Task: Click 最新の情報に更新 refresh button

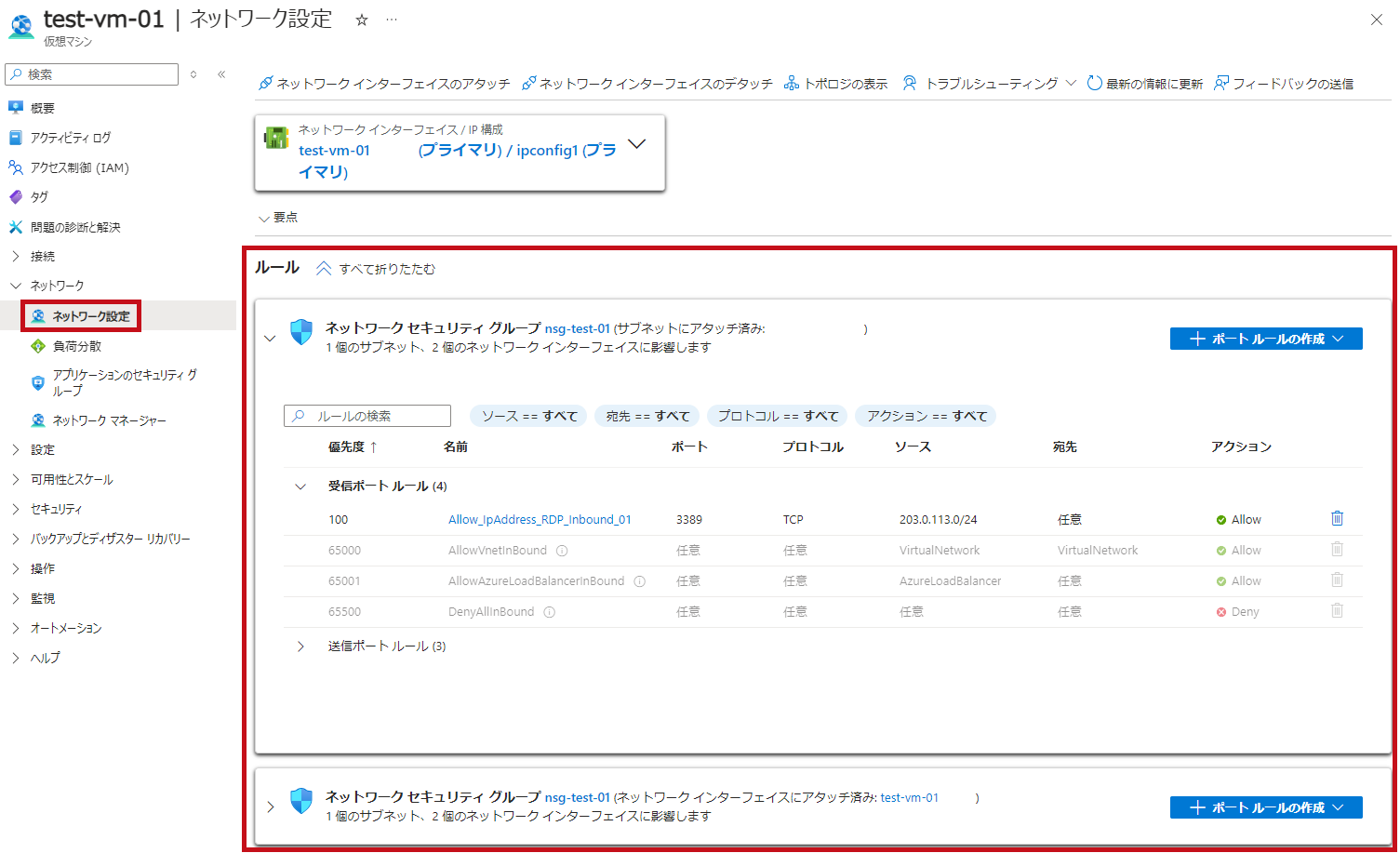Action: (1145, 84)
